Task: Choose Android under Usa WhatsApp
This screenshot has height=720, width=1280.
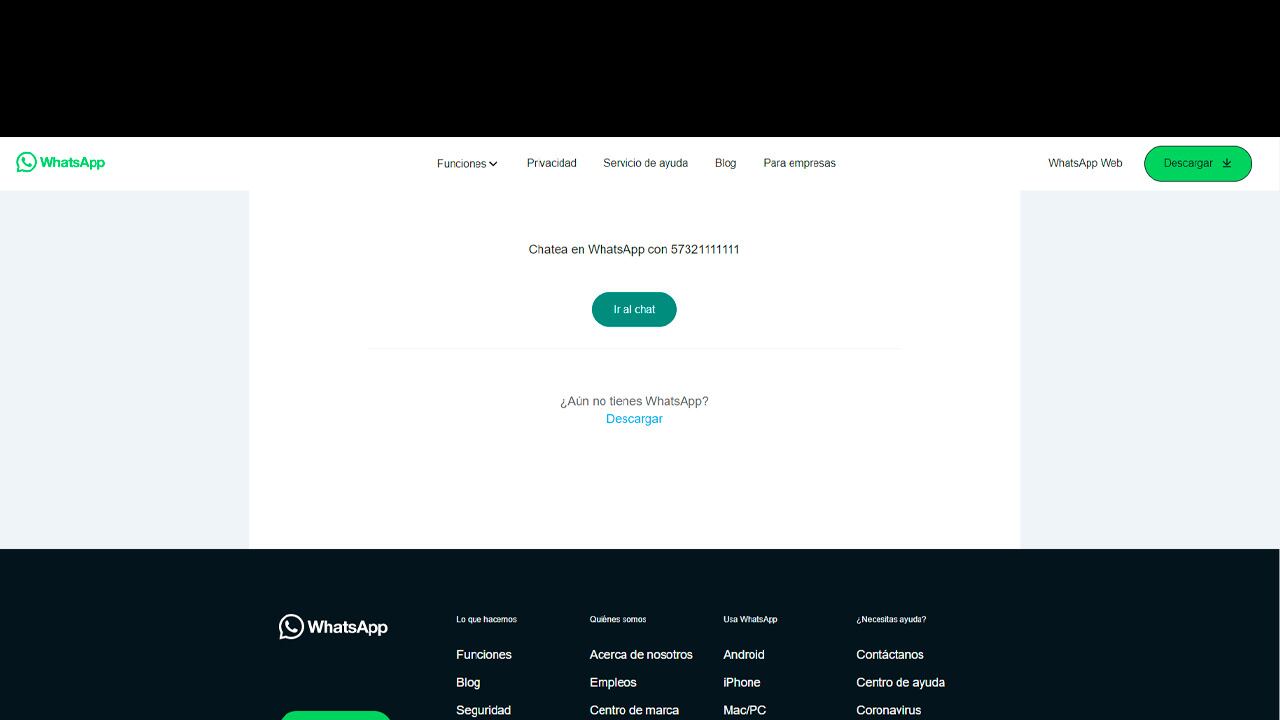Action: click(743, 655)
